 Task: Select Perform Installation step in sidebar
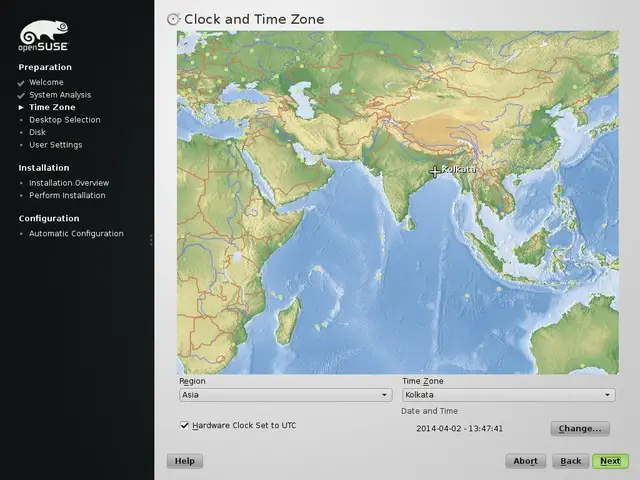pyautogui.click(x=67, y=196)
